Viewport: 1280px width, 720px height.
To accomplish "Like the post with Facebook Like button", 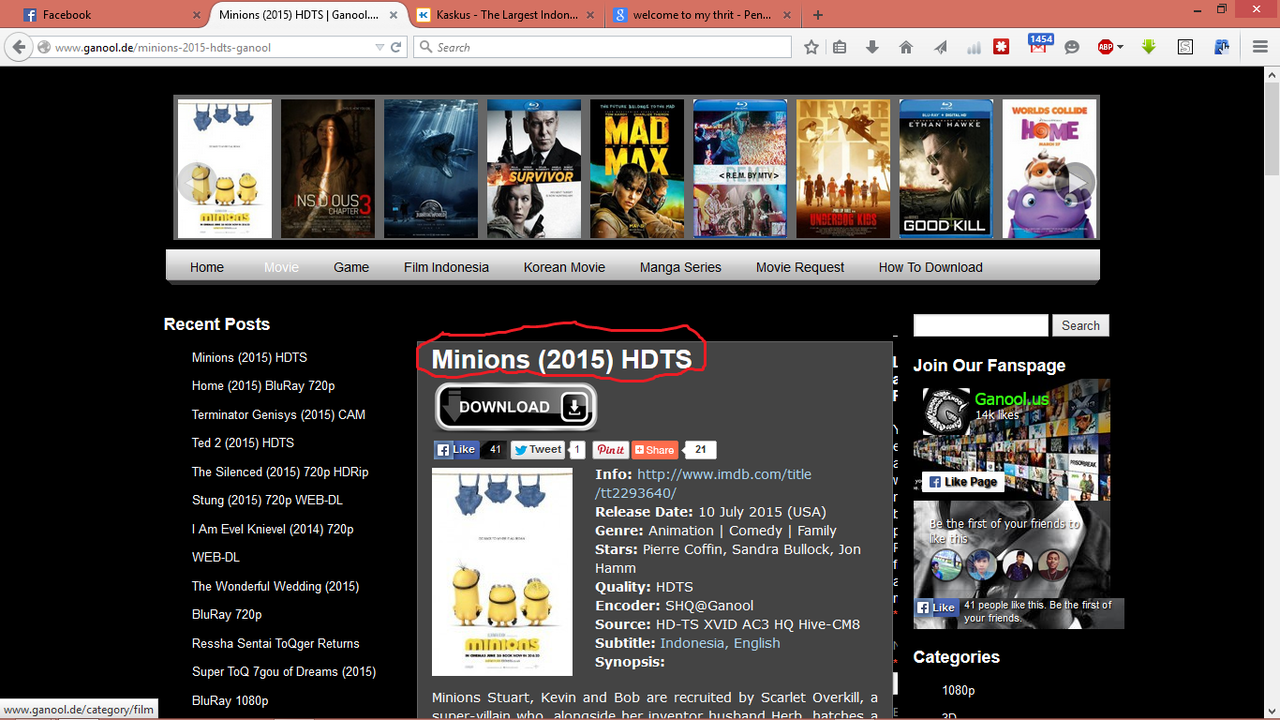I will (x=456, y=450).
